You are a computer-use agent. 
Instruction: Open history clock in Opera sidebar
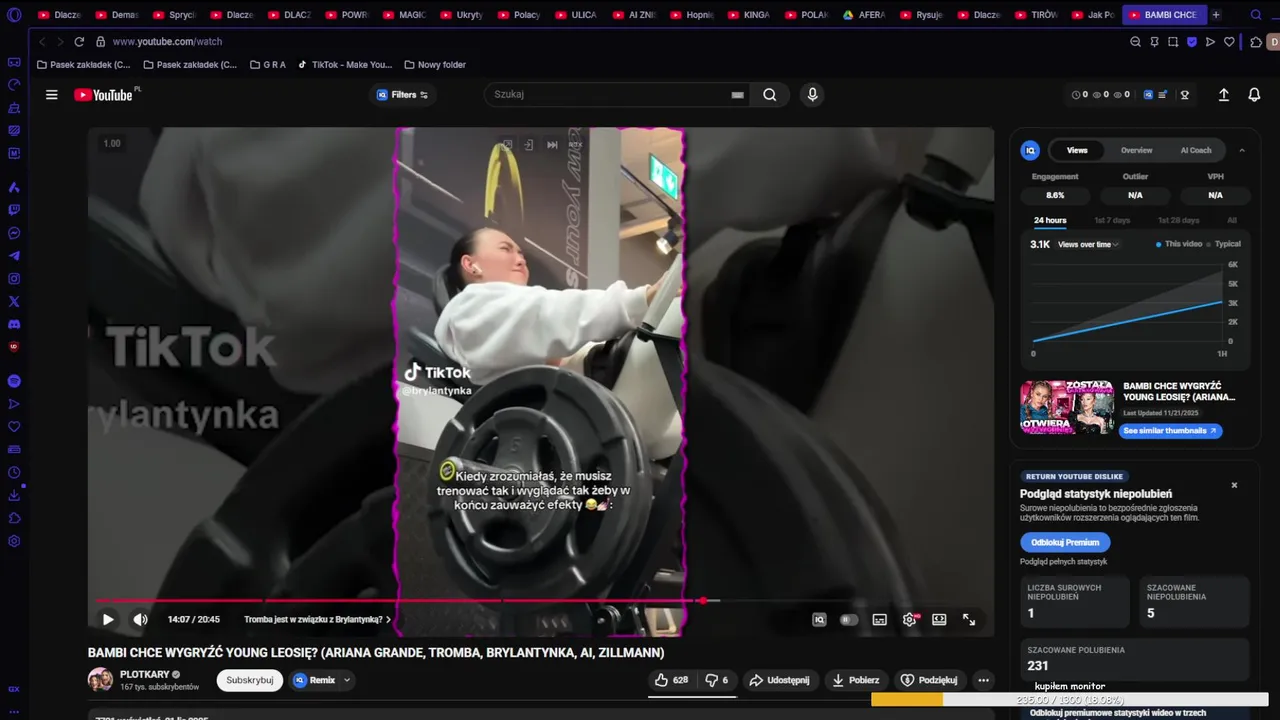[14, 472]
